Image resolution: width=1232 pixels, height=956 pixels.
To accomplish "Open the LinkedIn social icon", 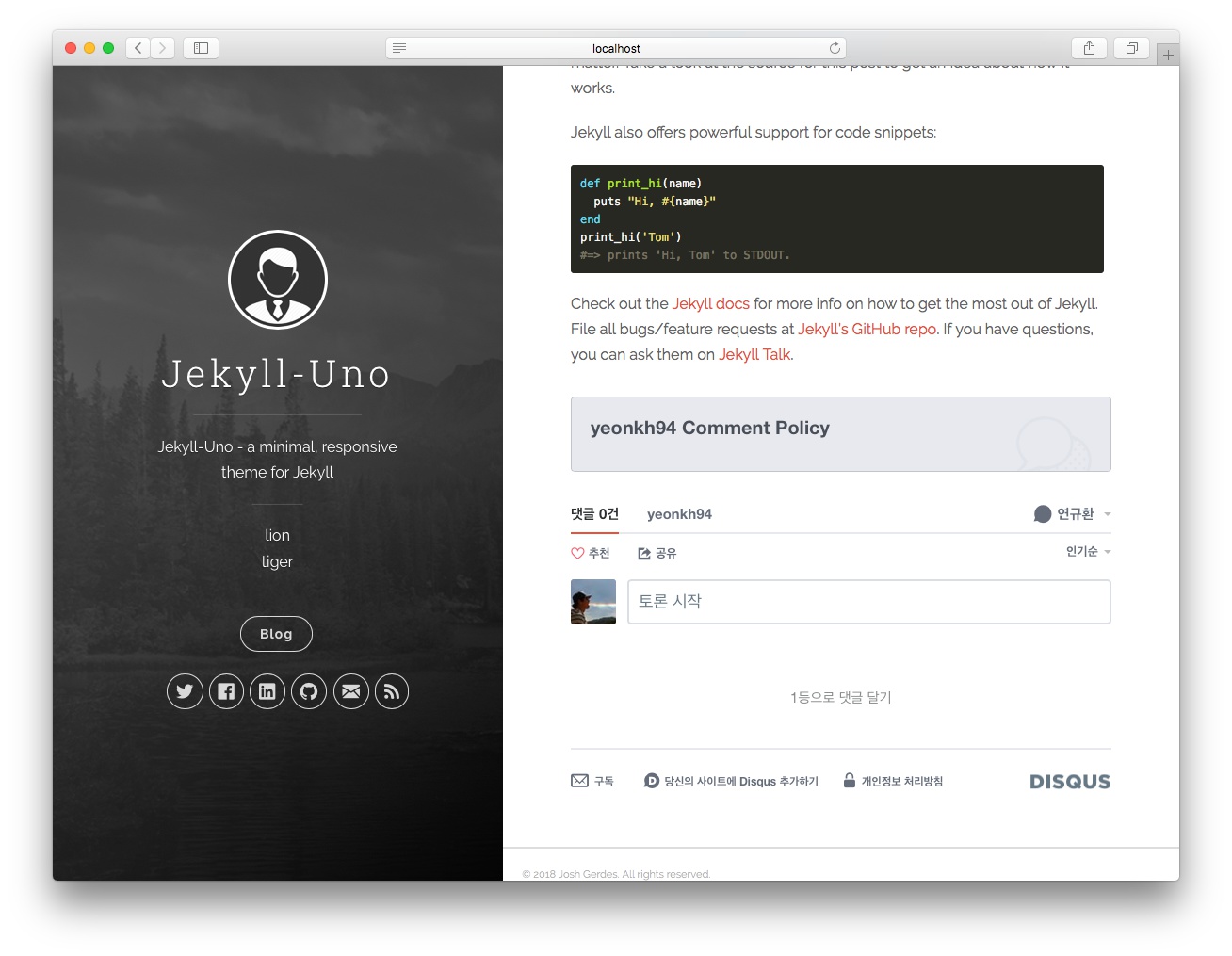I will 267,691.
